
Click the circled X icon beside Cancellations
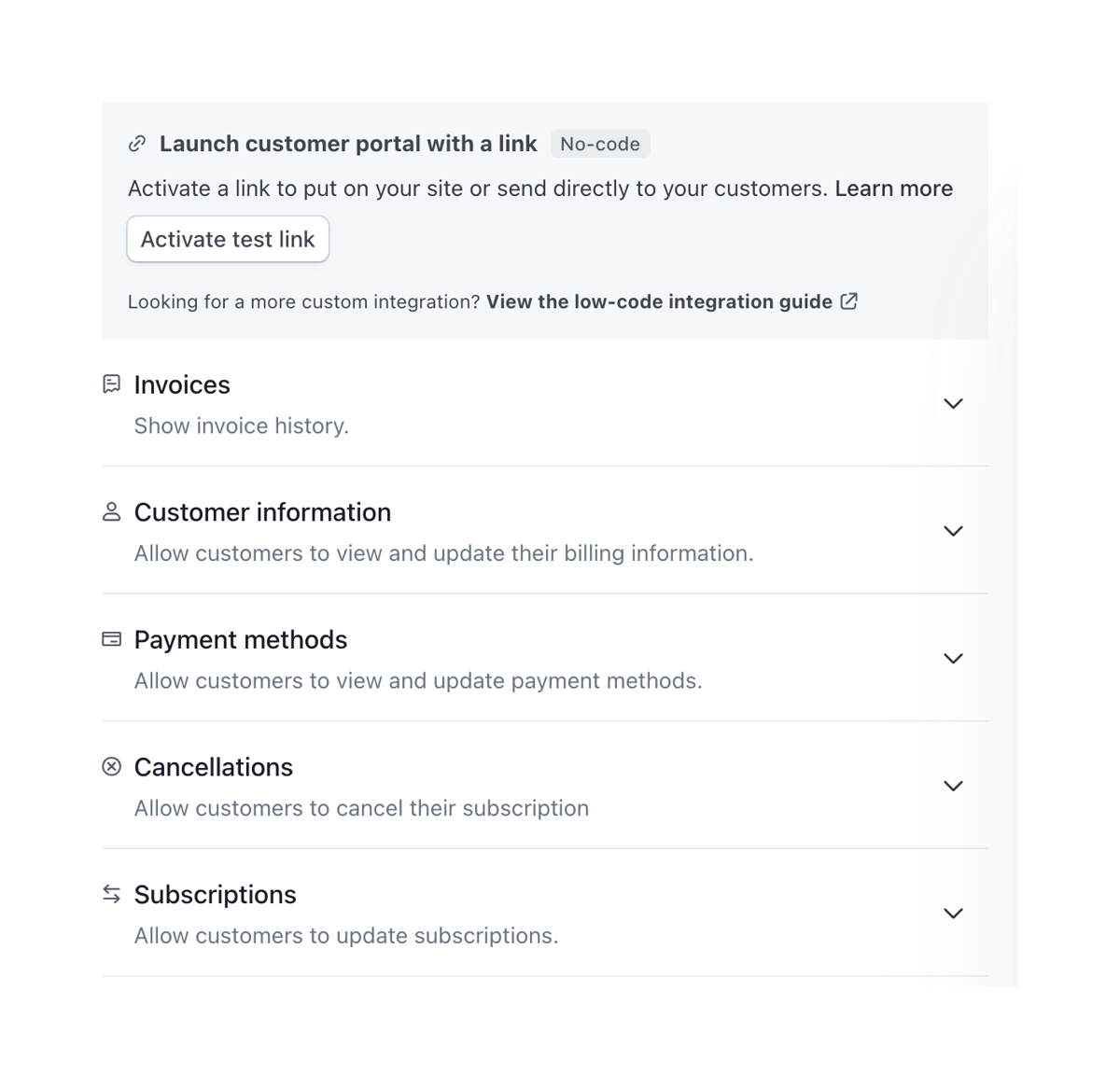pyautogui.click(x=111, y=766)
